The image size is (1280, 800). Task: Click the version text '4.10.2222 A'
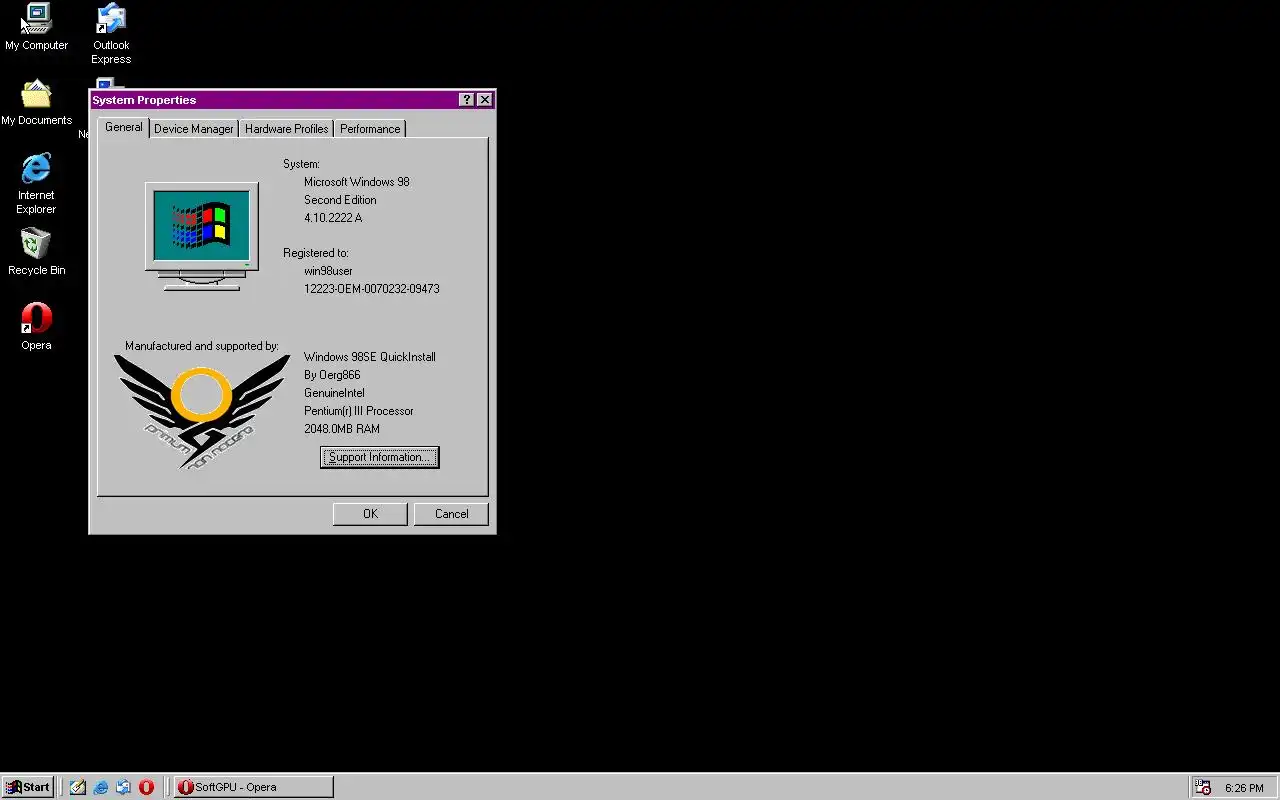point(333,218)
